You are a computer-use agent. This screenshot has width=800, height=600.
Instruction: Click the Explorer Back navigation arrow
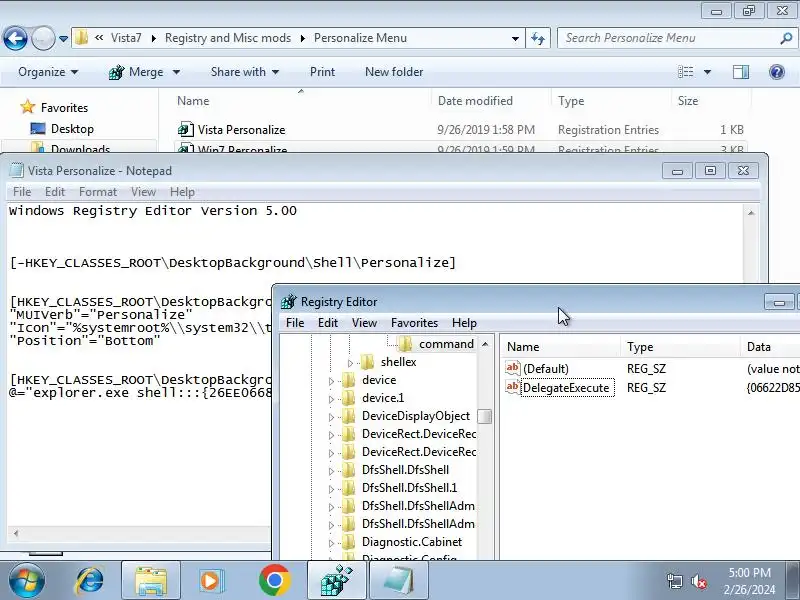[x=15, y=38]
